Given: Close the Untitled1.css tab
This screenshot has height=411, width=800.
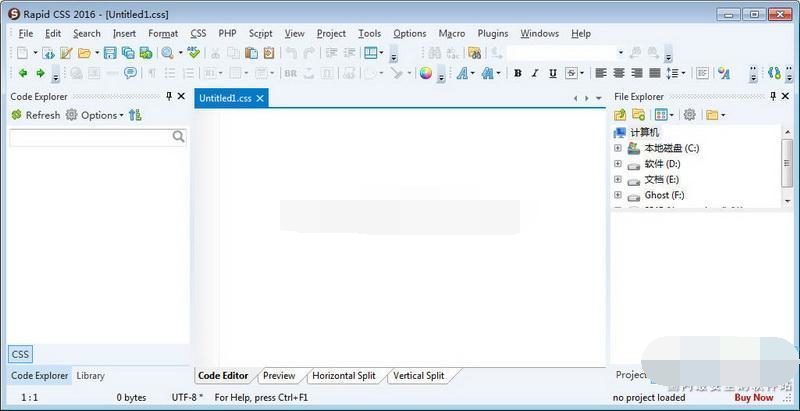Looking at the screenshot, I should pos(260,98).
